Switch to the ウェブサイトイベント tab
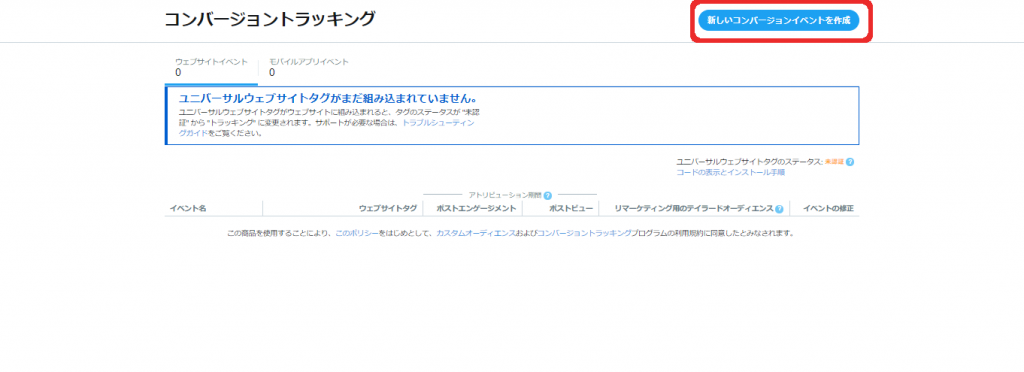Viewport: 1024px width, 372px height. (211, 67)
